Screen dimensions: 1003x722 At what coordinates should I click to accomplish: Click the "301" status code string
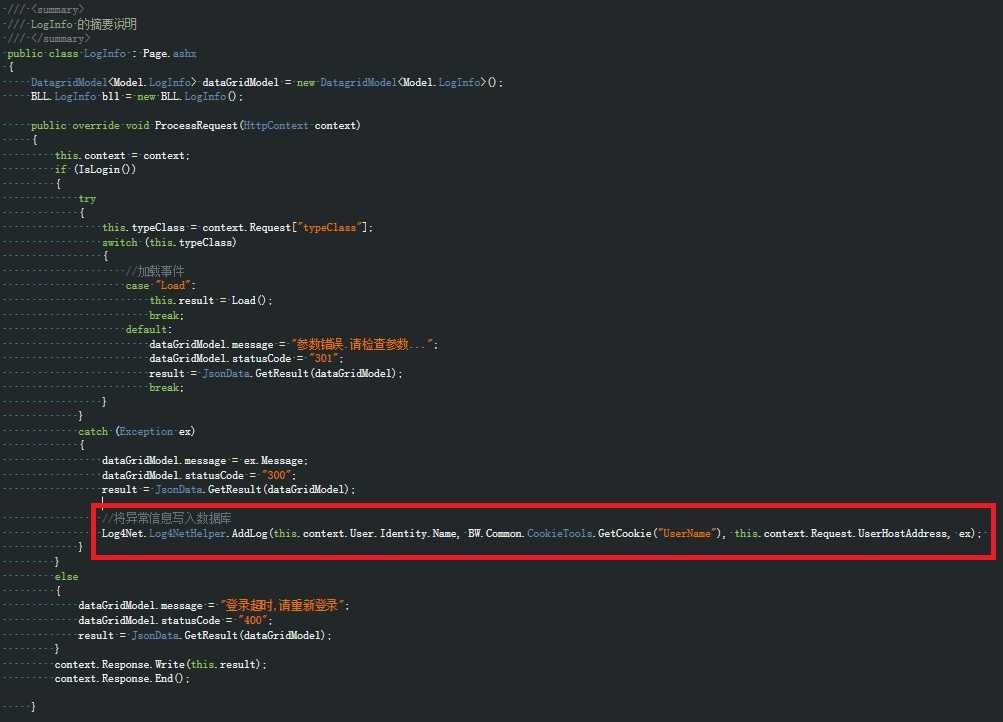(324, 359)
